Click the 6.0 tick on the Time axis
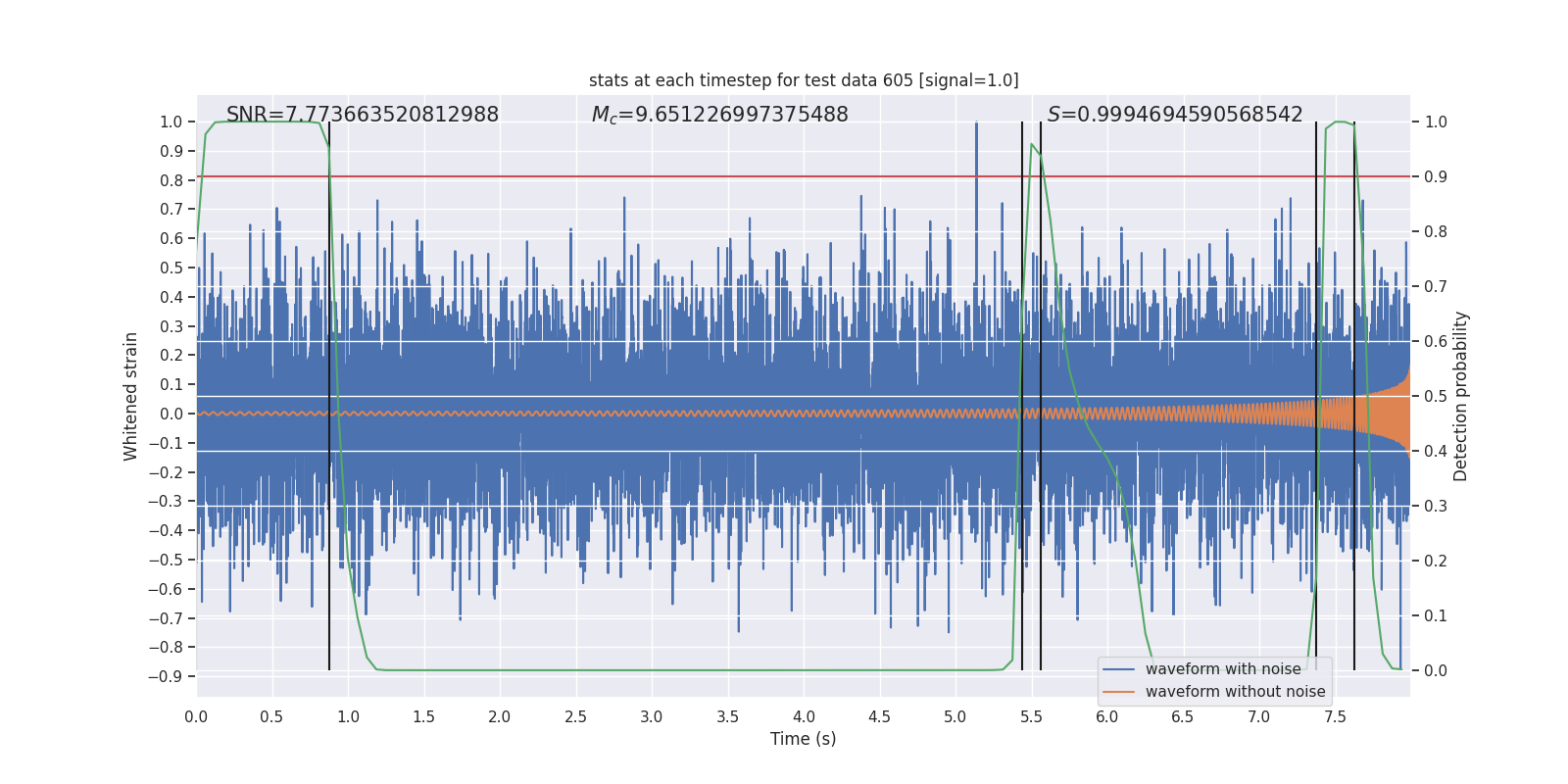This screenshot has height=784, width=1568. coord(1107,716)
